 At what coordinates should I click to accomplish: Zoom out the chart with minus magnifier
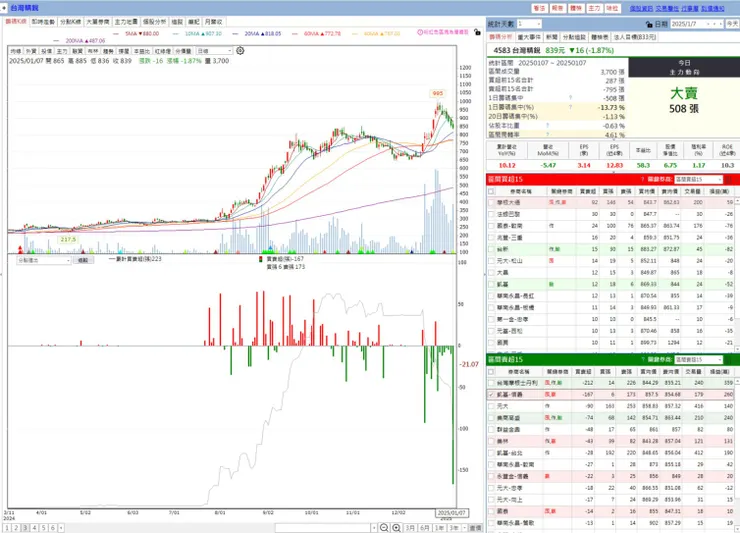point(384,528)
